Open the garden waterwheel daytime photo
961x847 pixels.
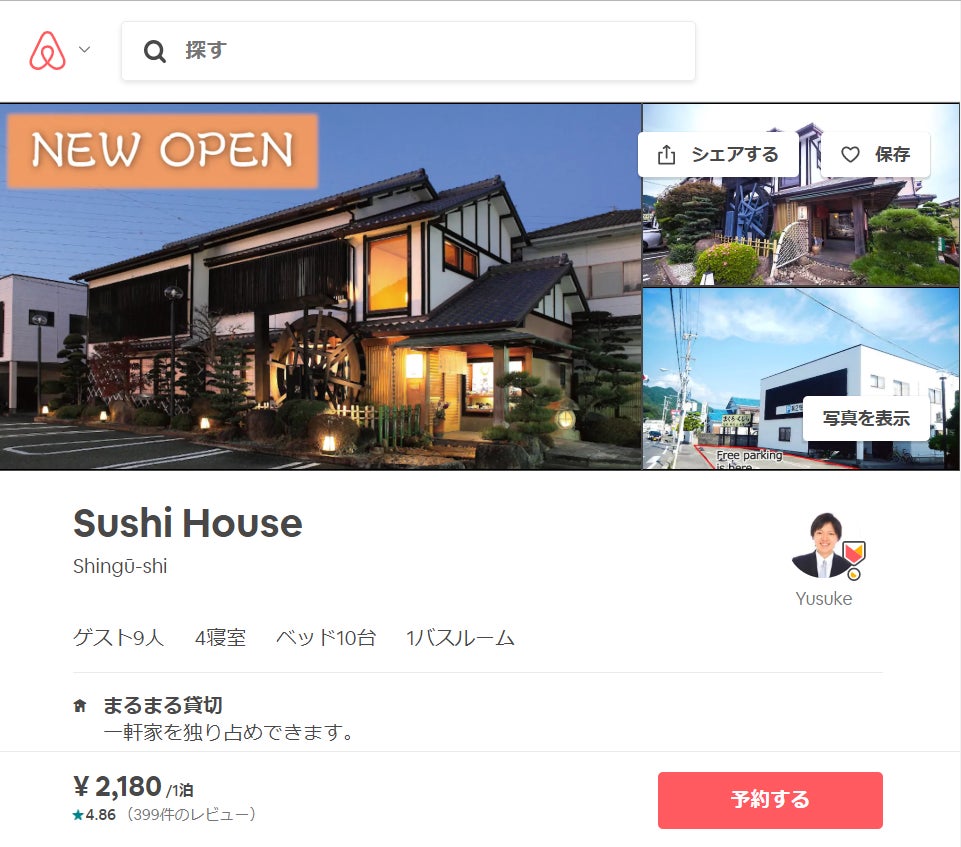800,194
